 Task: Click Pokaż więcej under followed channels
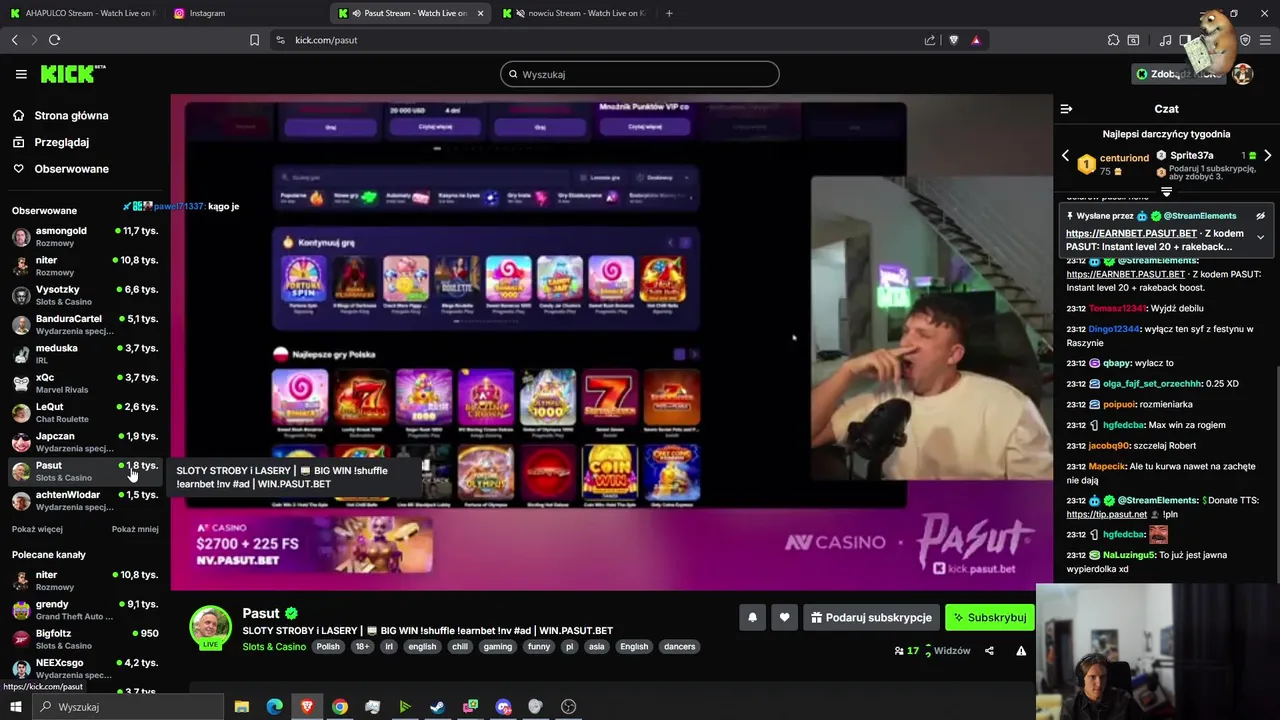pyautogui.click(x=37, y=529)
